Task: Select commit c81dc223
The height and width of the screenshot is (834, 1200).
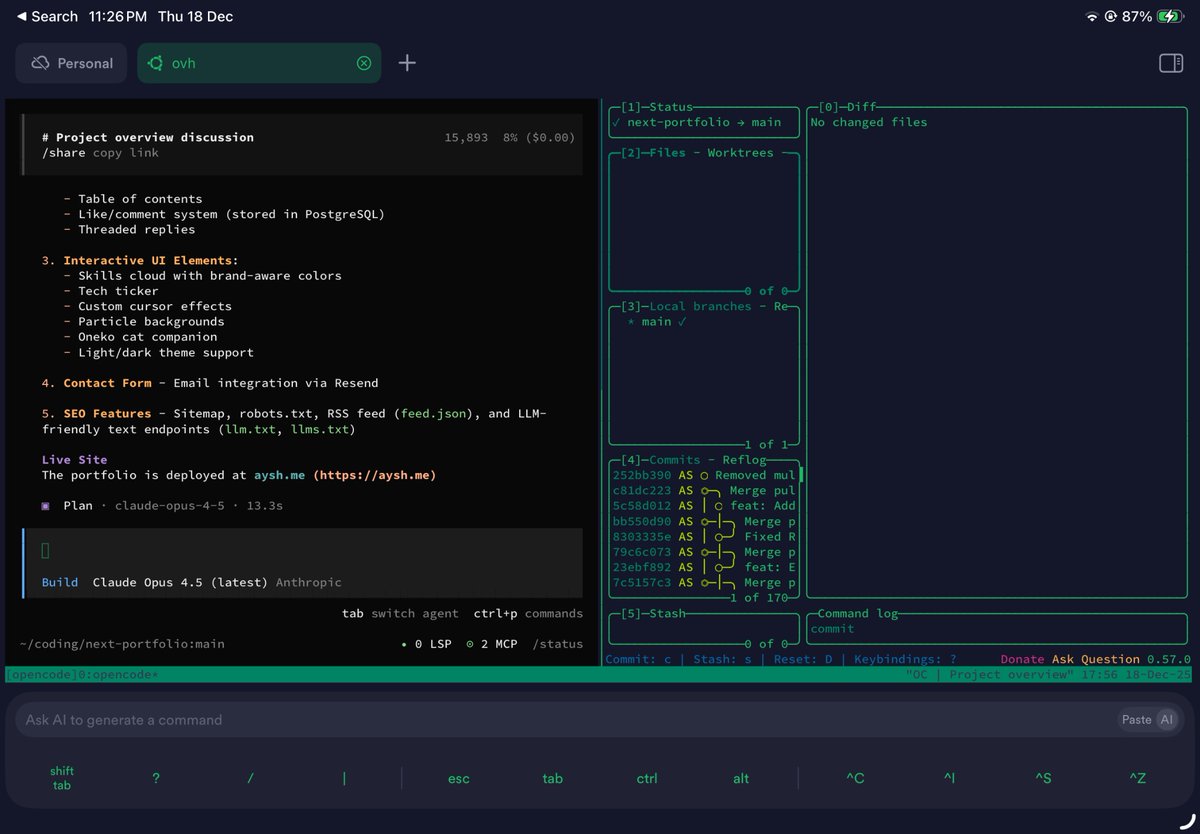Action: (x=704, y=491)
